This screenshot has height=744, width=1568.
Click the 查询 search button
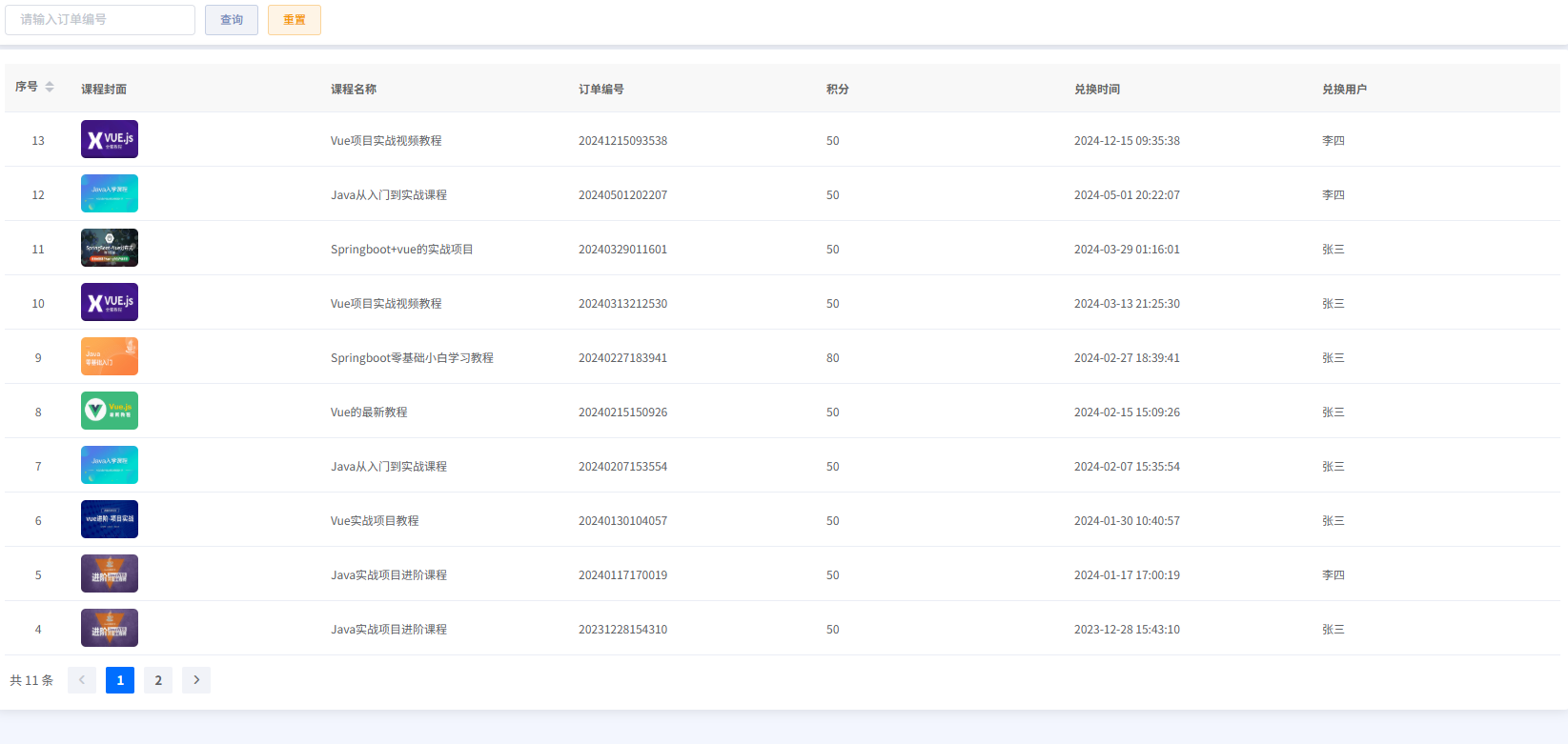(x=232, y=20)
